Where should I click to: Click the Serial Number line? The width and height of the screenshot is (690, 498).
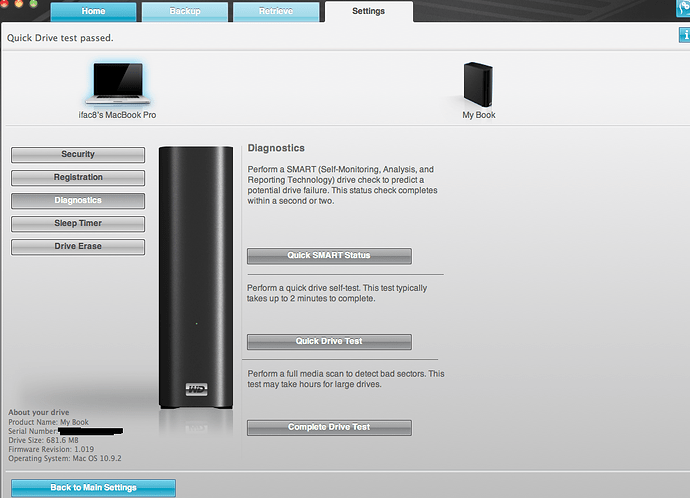[x=66, y=431]
